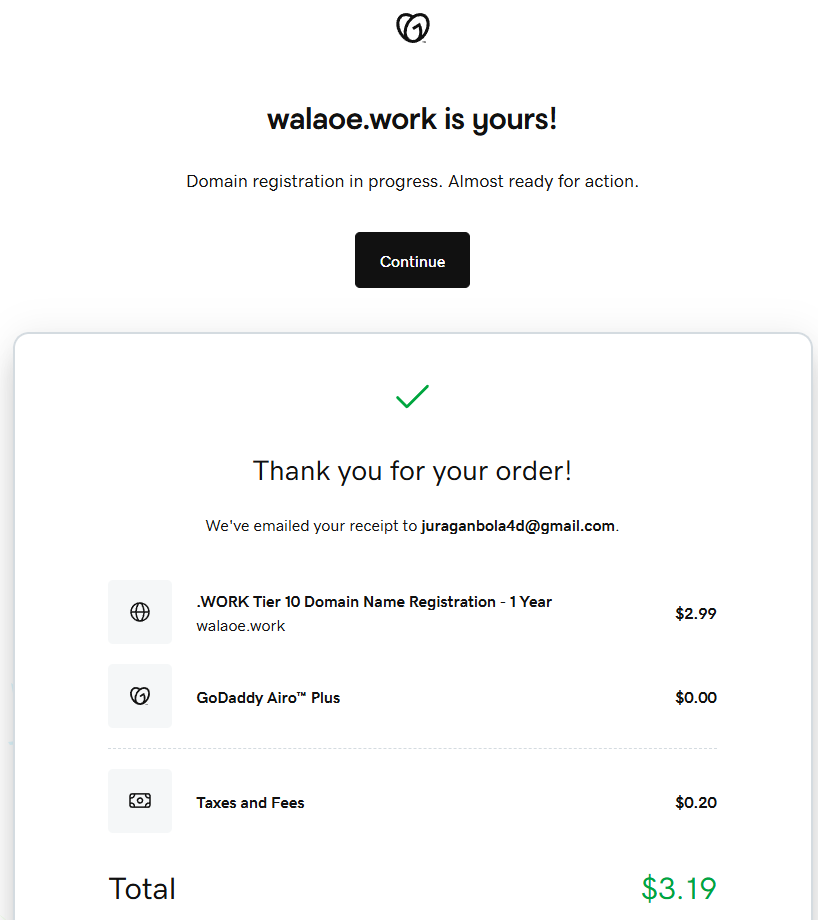This screenshot has width=818, height=920.
Task: Click the .WORK Tier 10 Domain Registration title
Action: point(374,602)
